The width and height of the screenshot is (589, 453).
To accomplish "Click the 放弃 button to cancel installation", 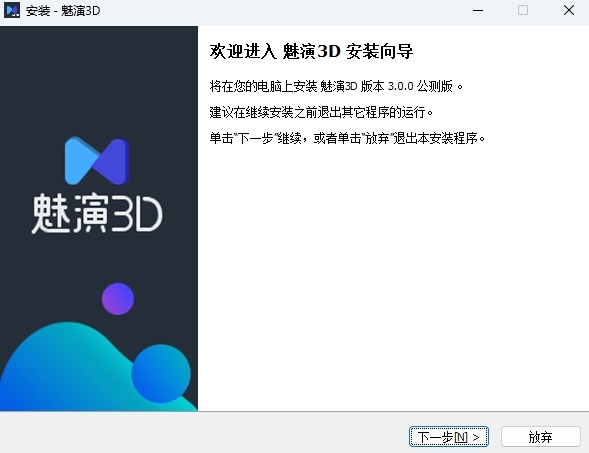I will click(x=541, y=437).
